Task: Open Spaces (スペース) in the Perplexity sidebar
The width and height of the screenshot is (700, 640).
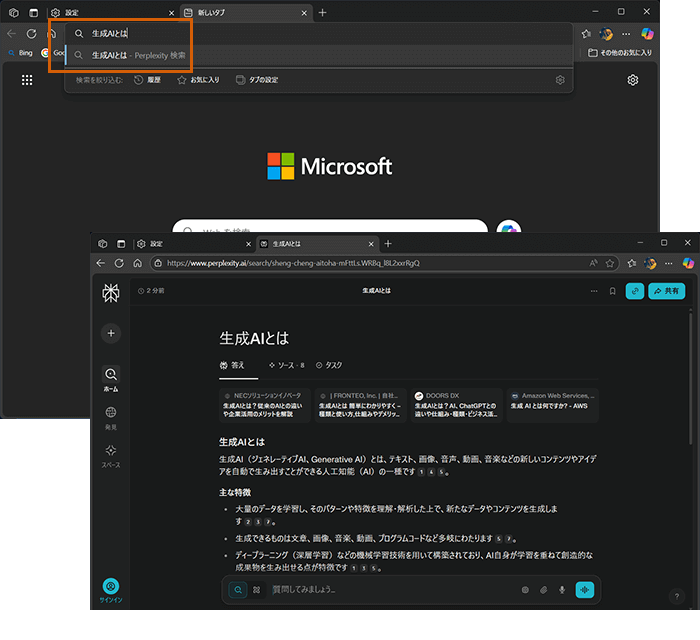Action: 111,456
